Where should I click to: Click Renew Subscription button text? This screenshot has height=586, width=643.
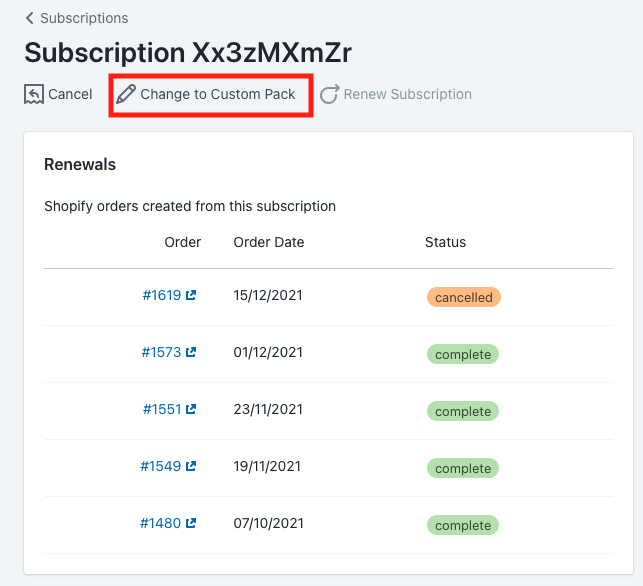coord(408,94)
